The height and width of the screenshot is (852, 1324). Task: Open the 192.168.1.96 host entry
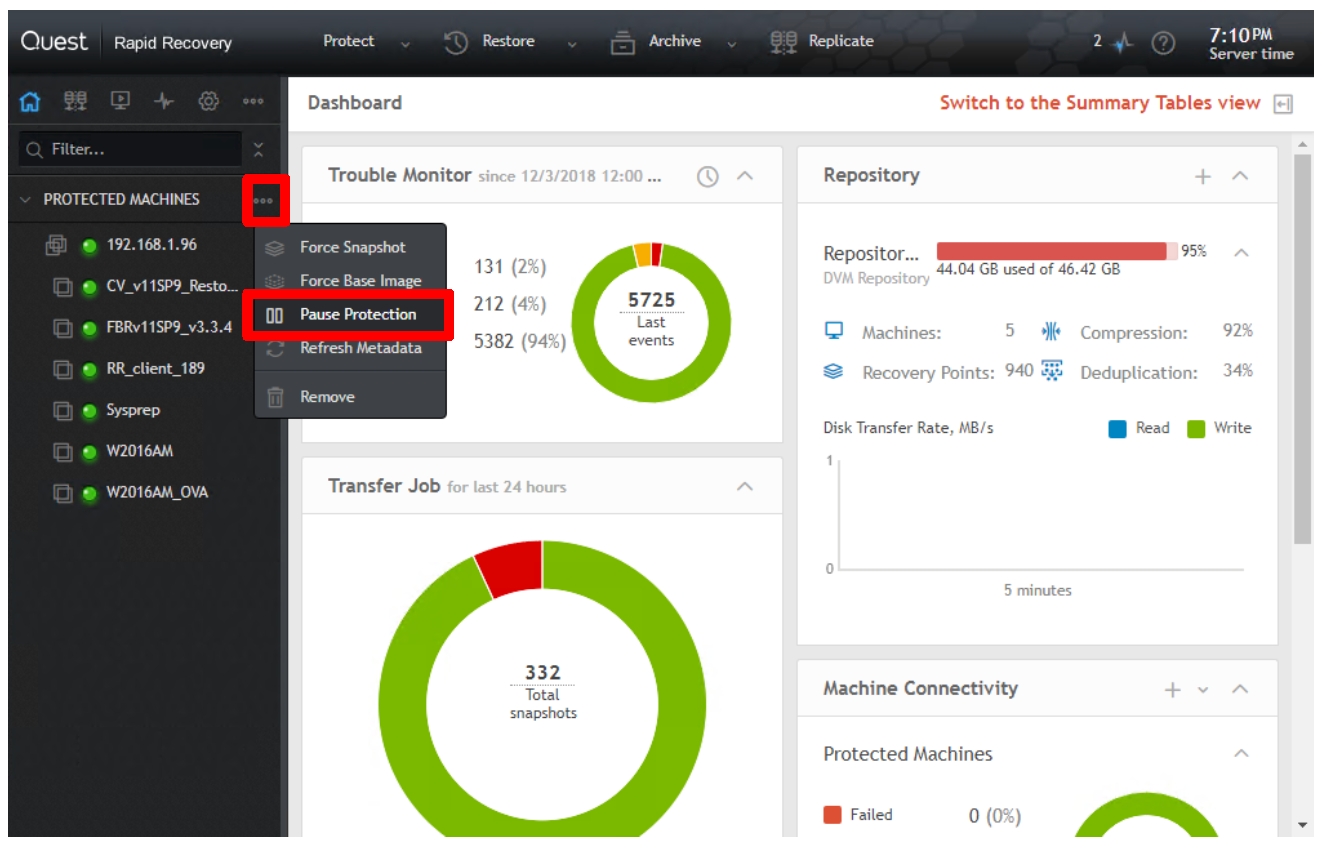[152, 244]
